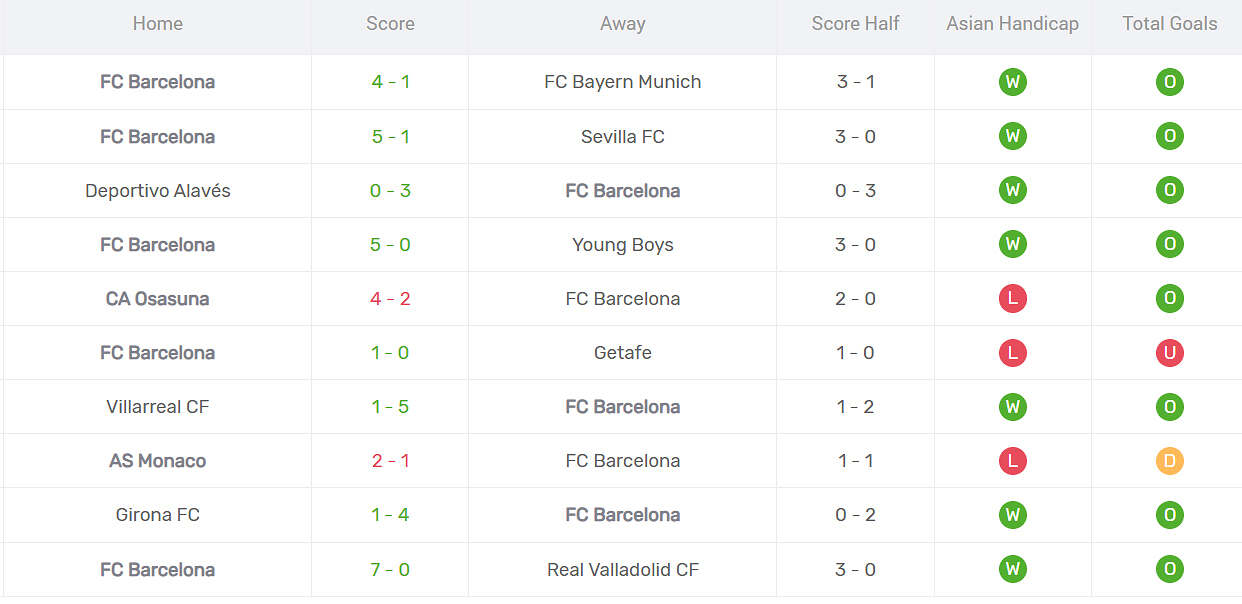1242x604 pixels.
Task: Open the CA Osasuna team link
Action: click(x=158, y=298)
